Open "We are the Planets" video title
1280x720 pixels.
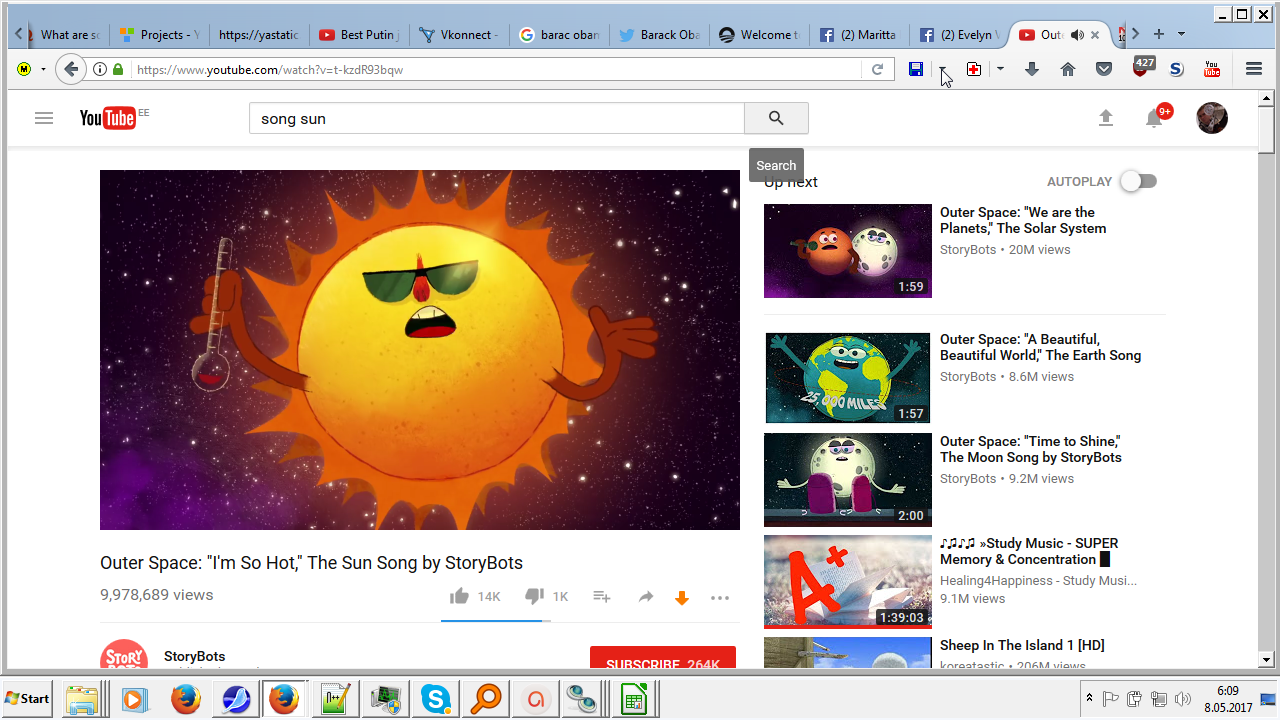tap(1023, 220)
